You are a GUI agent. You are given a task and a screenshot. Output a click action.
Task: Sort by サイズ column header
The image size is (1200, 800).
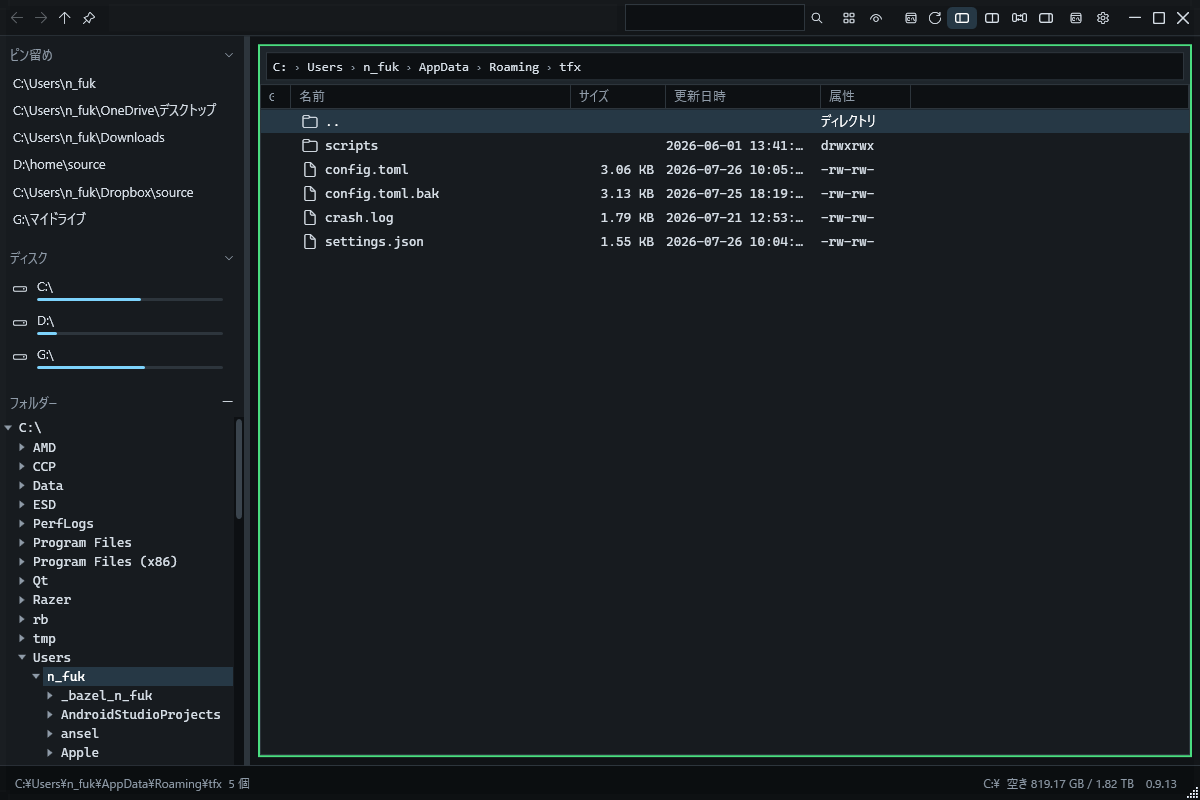[618, 96]
